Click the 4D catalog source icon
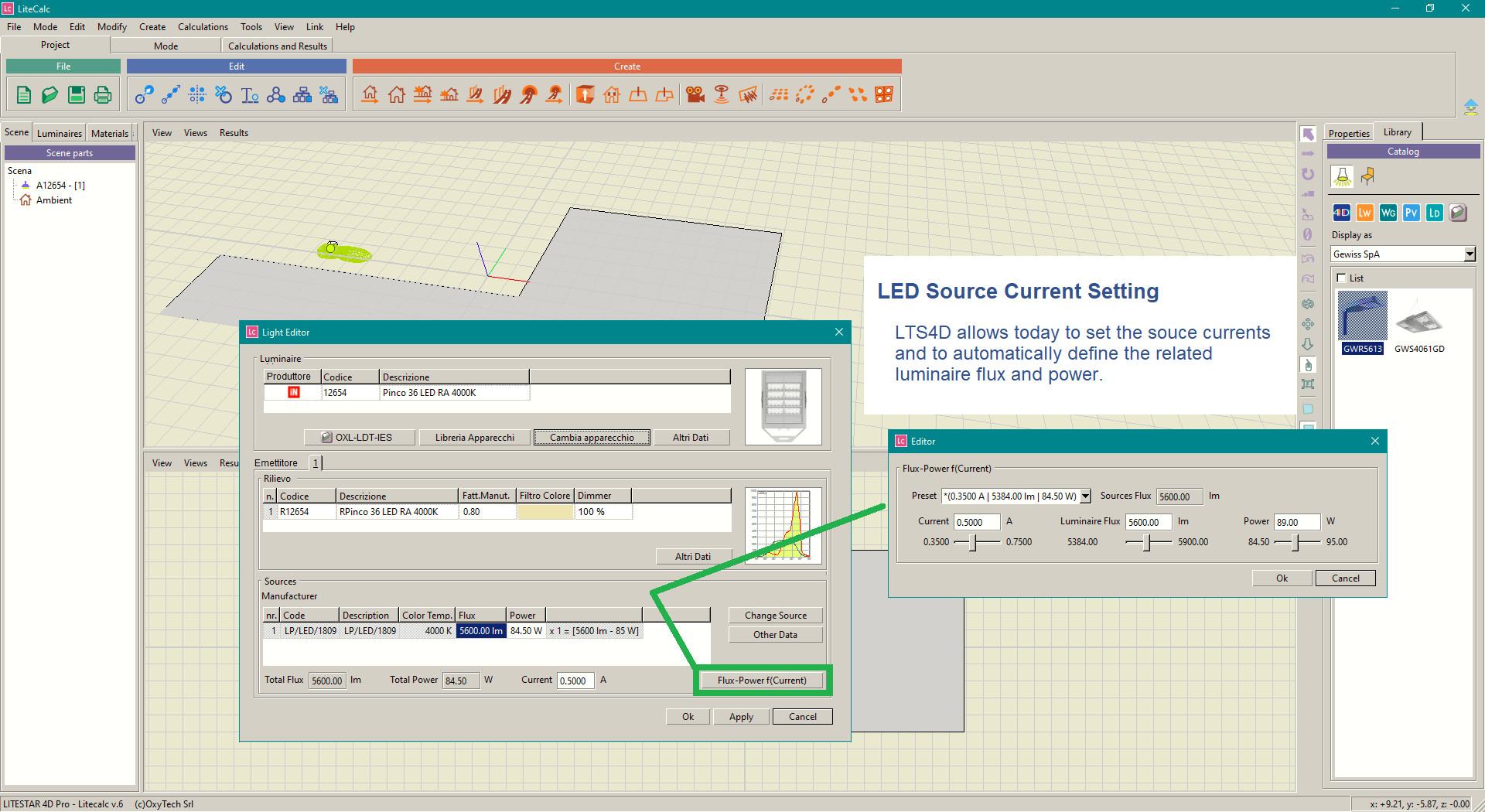 (1341, 213)
